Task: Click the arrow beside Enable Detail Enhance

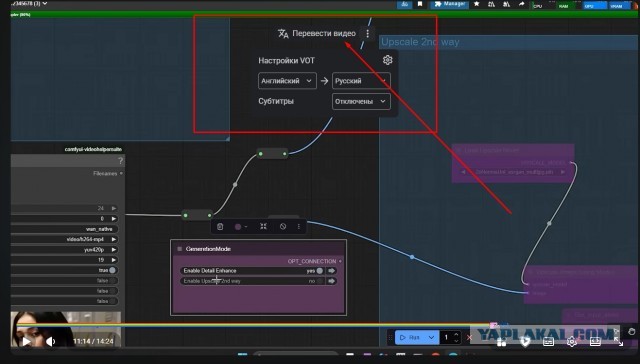Action: click(331, 271)
